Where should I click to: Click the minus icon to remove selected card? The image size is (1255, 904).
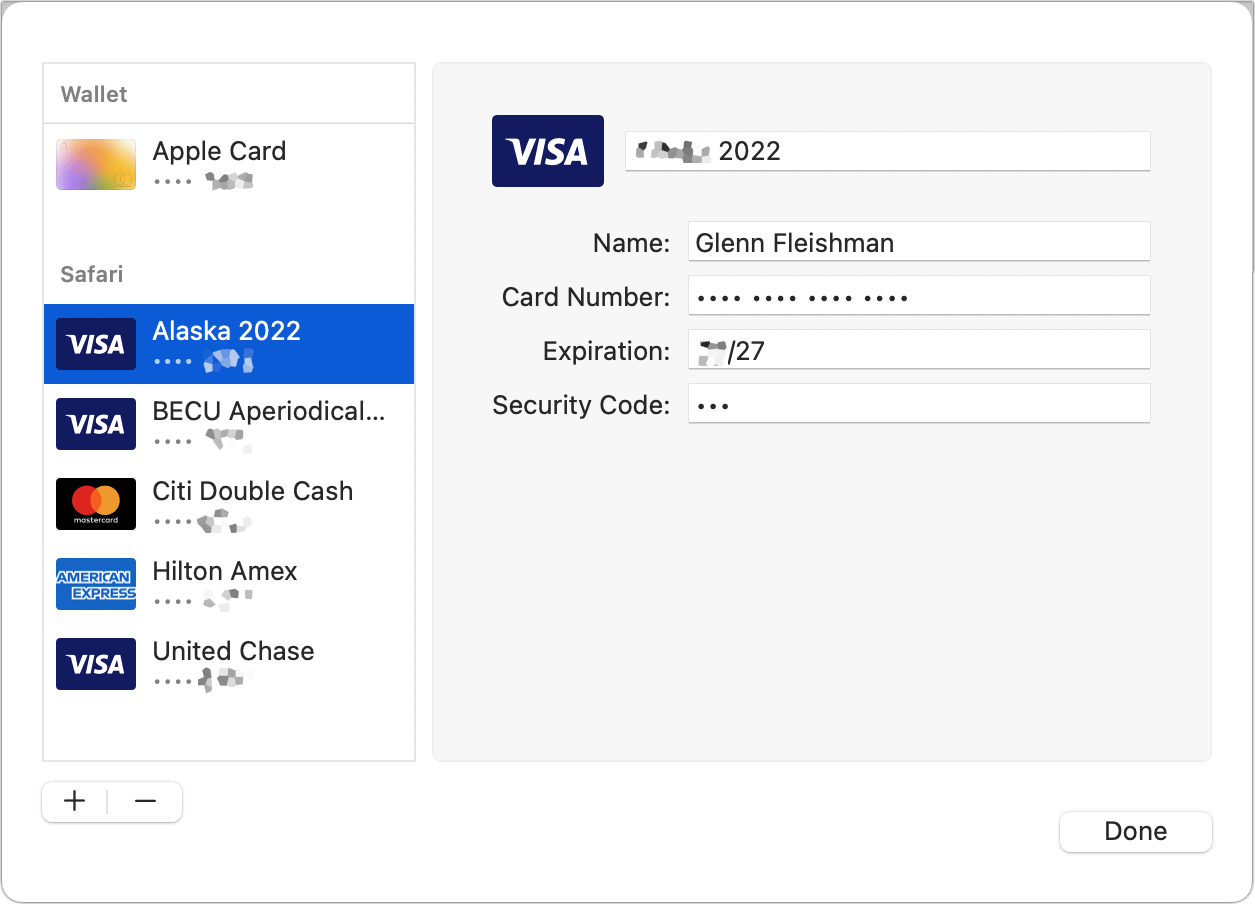point(145,801)
